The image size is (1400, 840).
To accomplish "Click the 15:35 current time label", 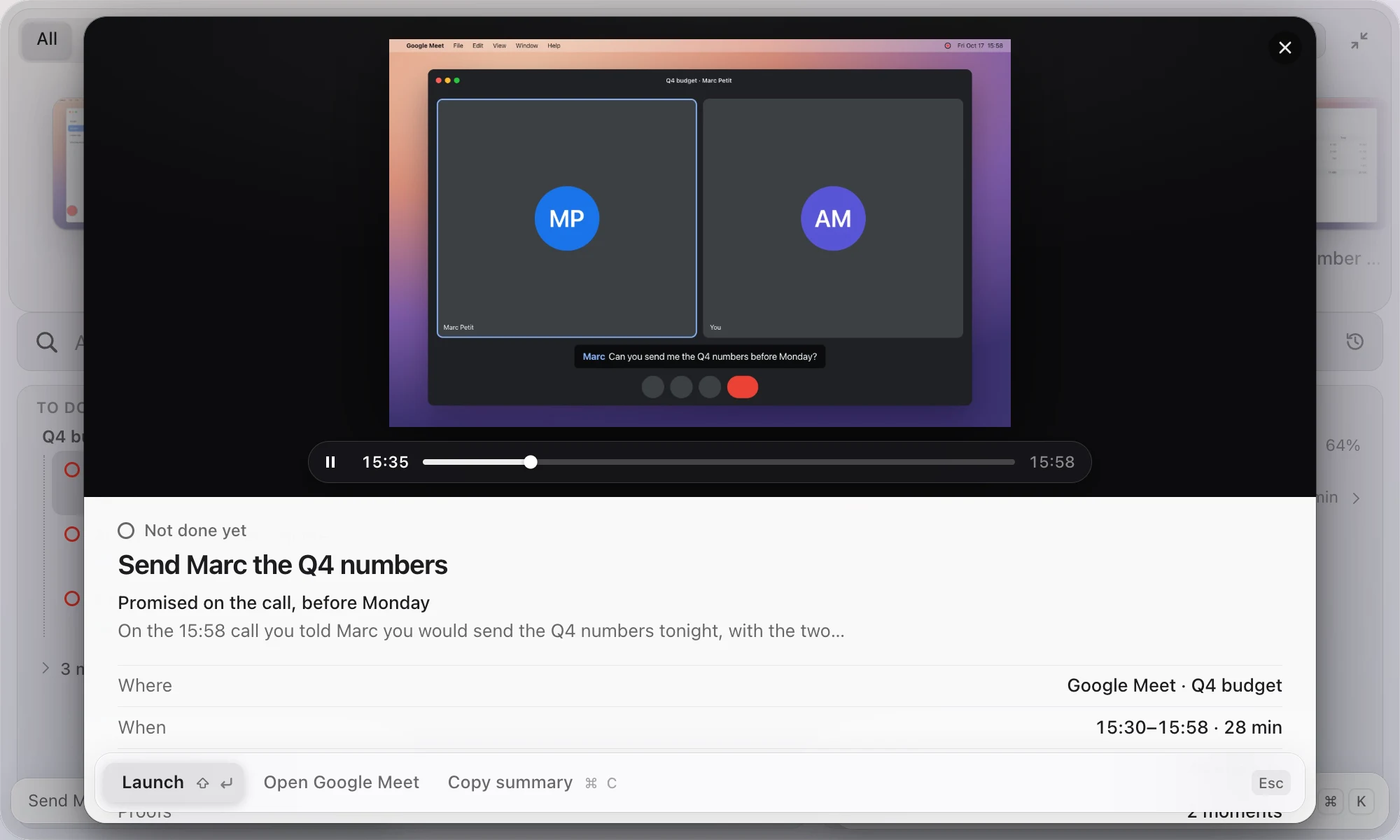I will click(x=385, y=462).
